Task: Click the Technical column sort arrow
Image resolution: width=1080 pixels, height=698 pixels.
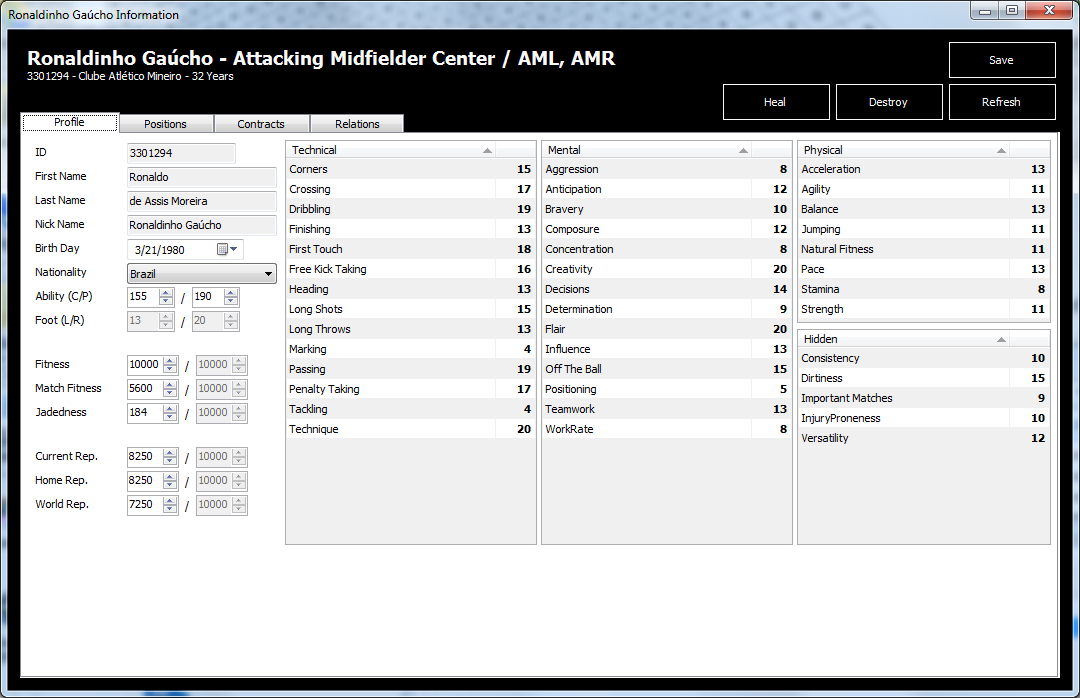Action: click(x=487, y=150)
